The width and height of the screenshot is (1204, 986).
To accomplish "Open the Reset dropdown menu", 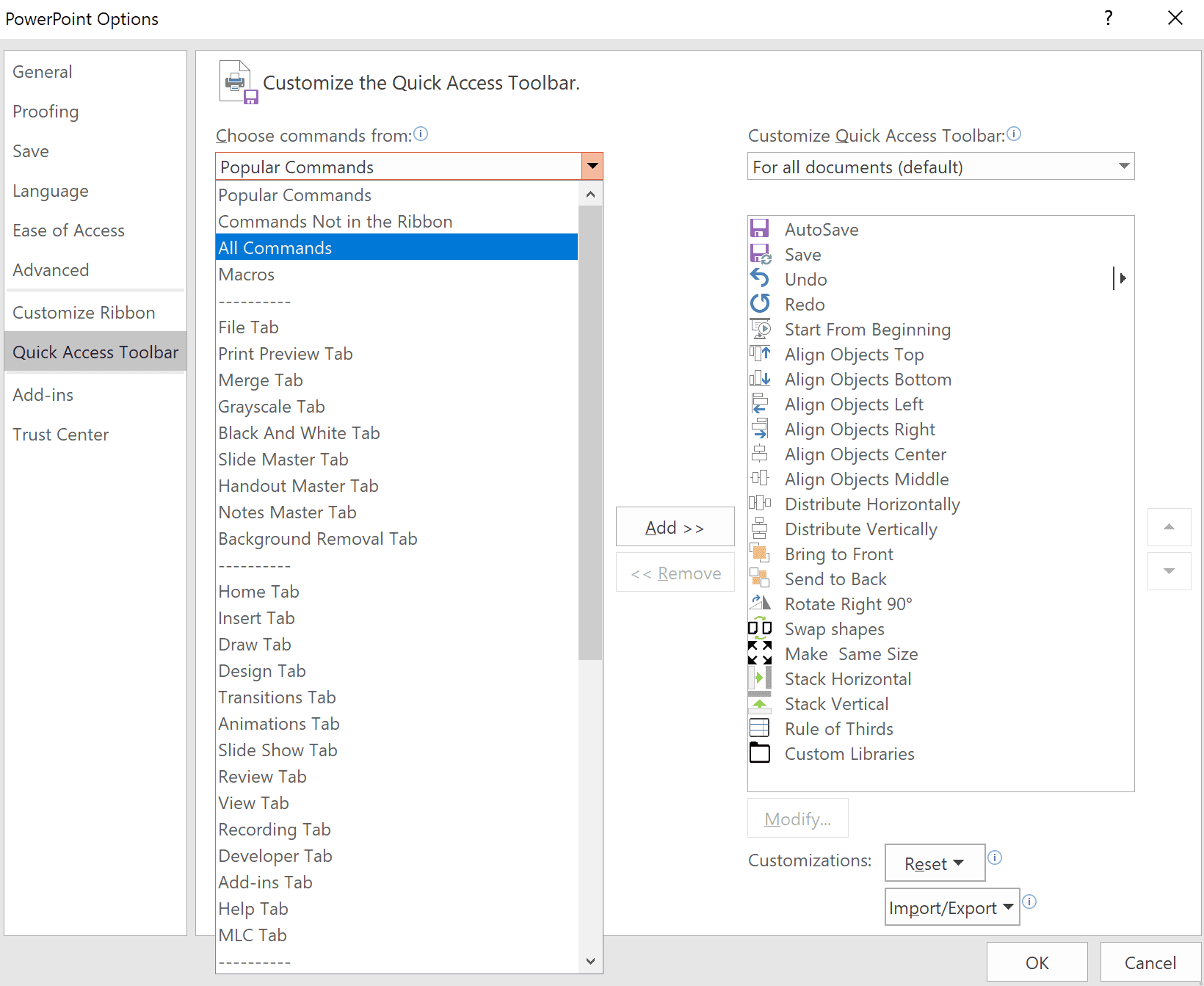I will [x=935, y=863].
